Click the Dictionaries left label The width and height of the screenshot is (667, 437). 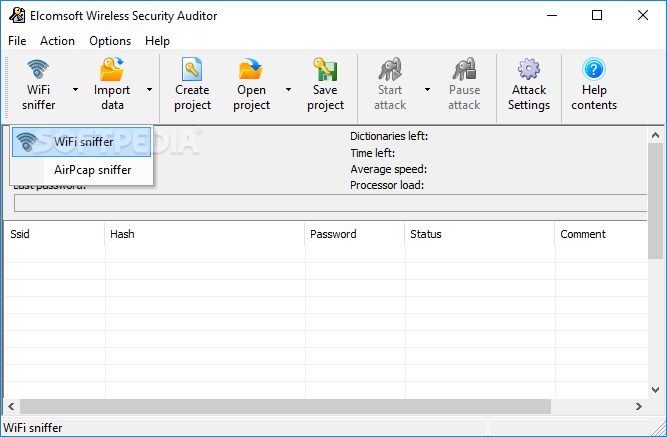pyautogui.click(x=389, y=136)
